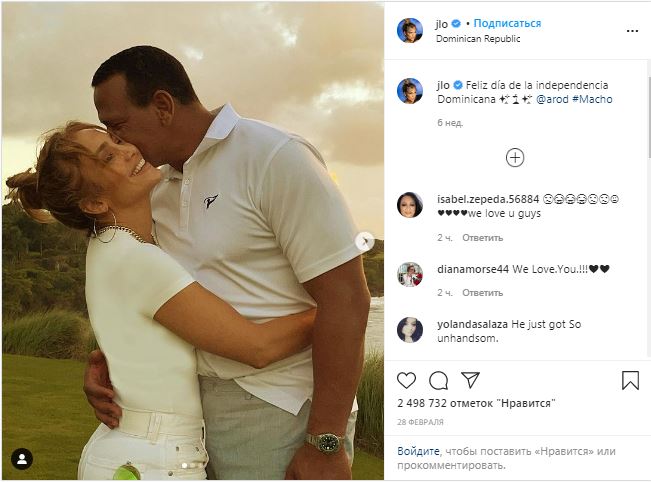The image size is (651, 482).
Task: Load more comments with plus button
Action: [514, 157]
